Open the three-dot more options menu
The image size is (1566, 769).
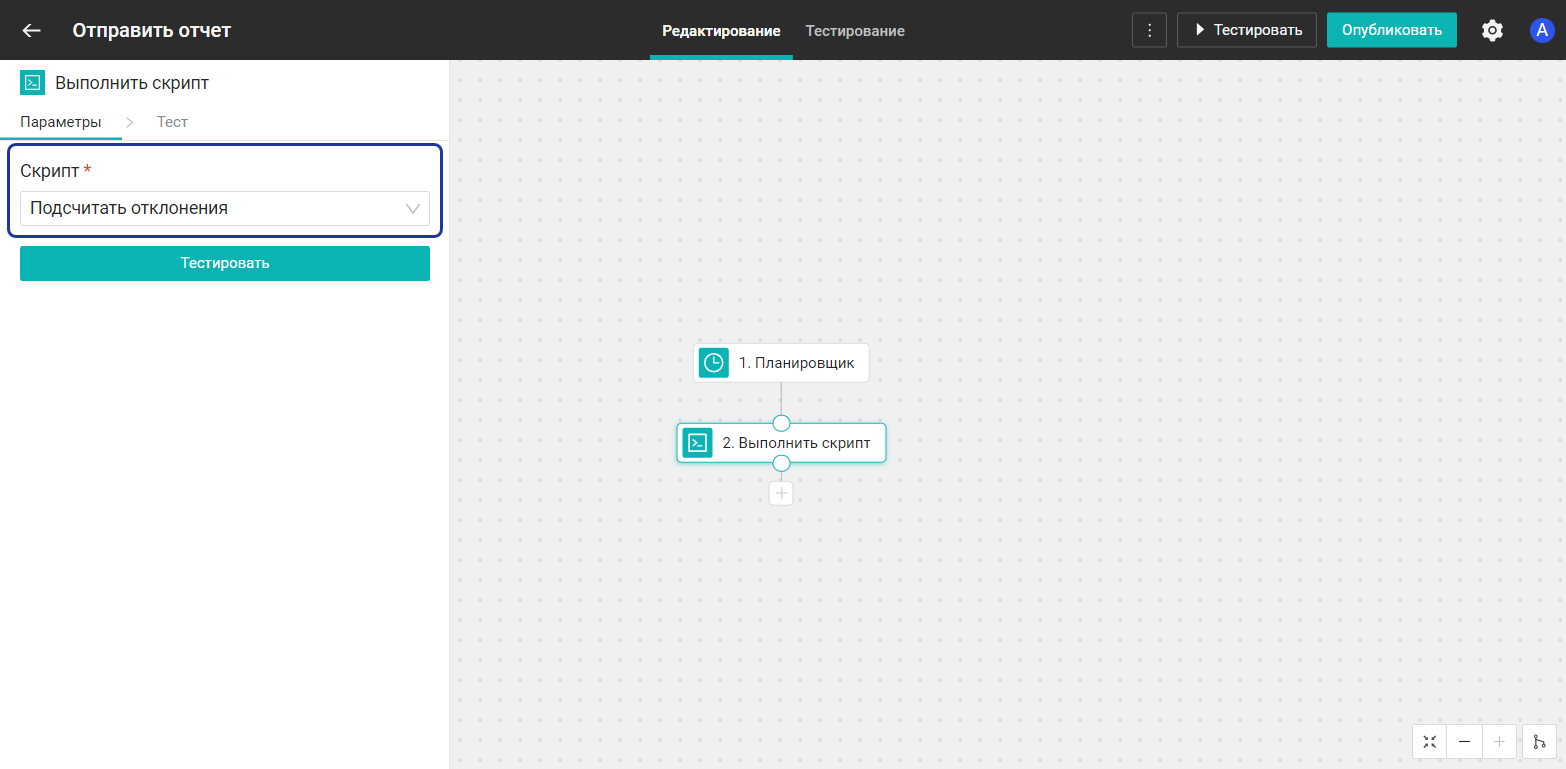[1150, 30]
